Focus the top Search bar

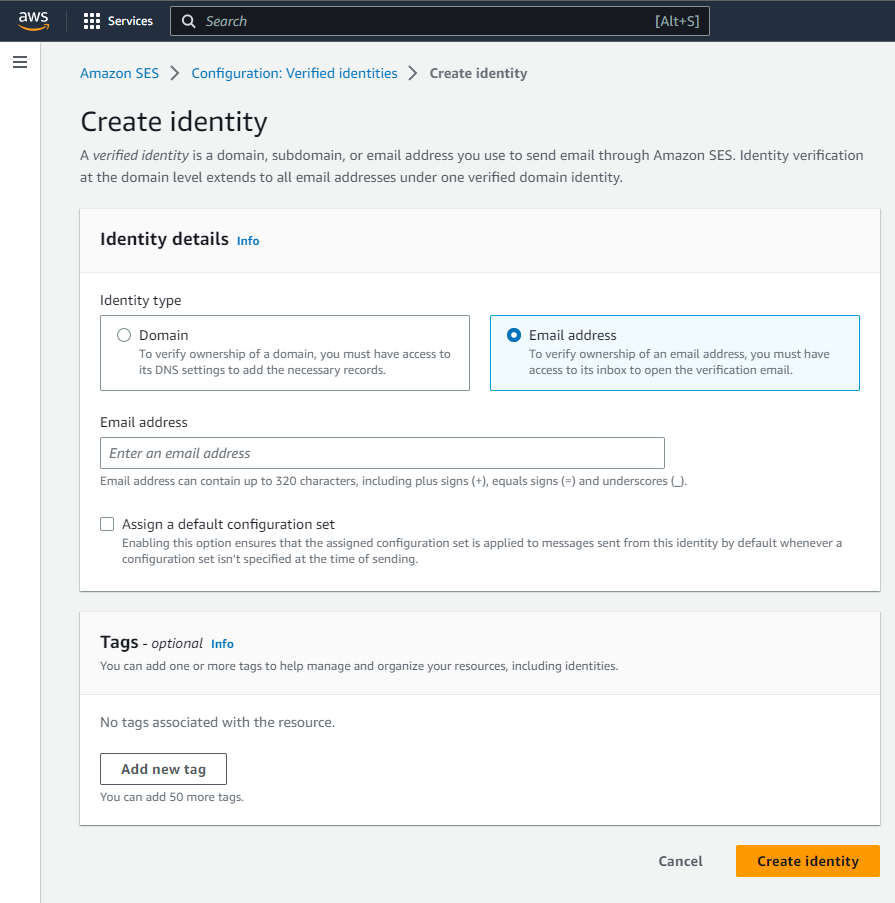point(439,21)
